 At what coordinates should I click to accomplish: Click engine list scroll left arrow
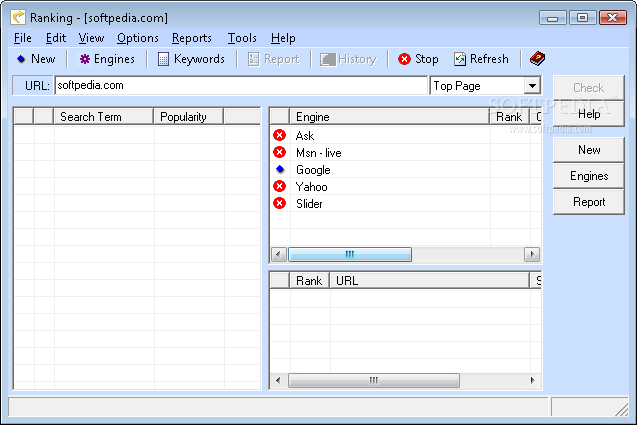tap(278, 254)
